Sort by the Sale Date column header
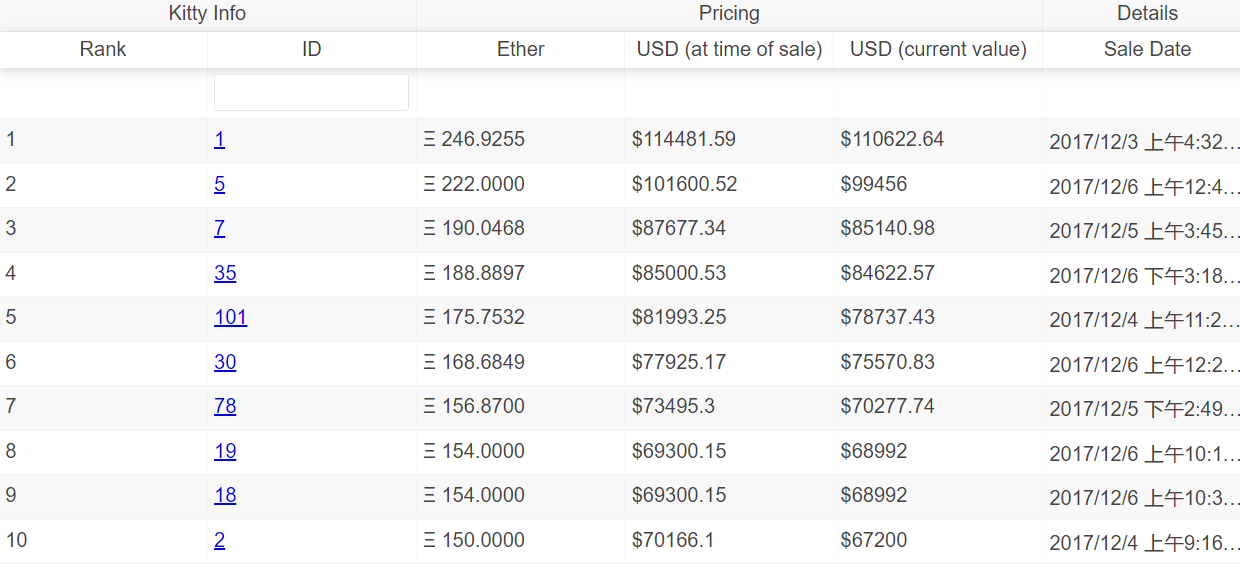The image size is (1240, 564). point(1147,49)
